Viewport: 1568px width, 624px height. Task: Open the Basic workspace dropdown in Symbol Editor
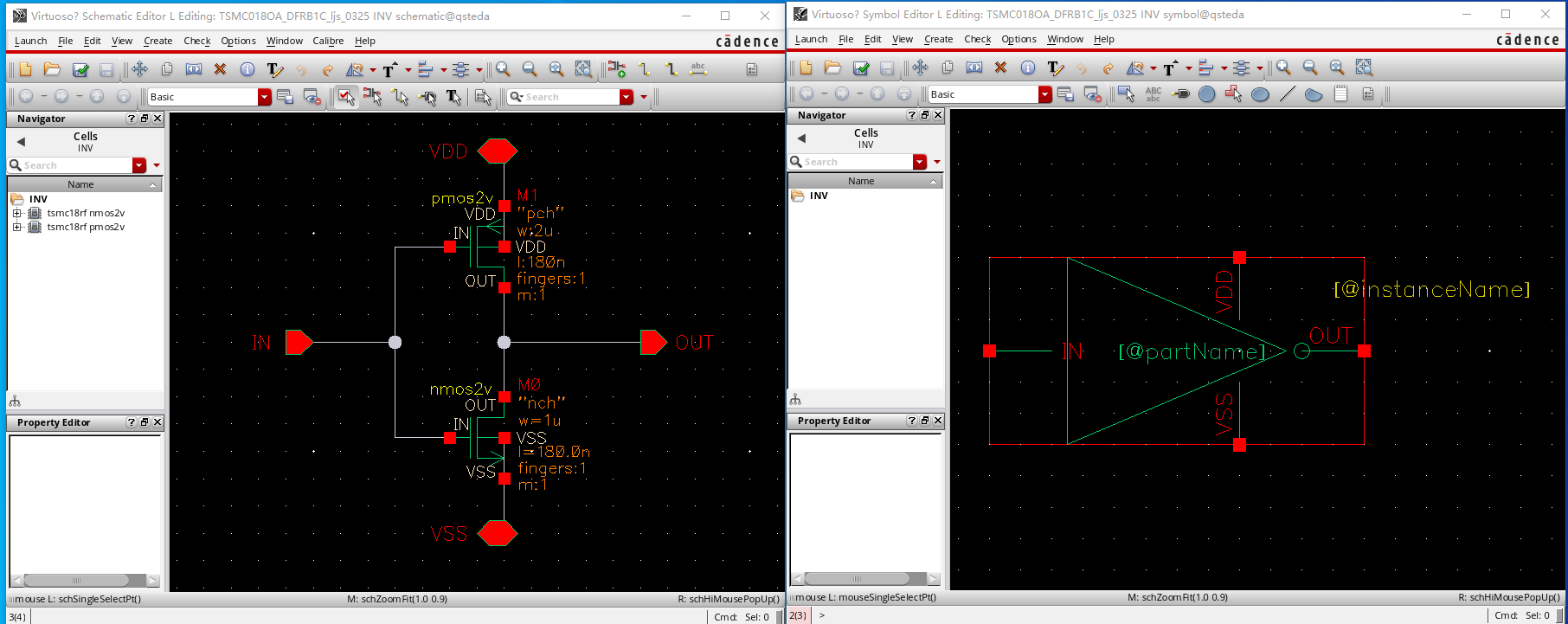pyautogui.click(x=1045, y=94)
